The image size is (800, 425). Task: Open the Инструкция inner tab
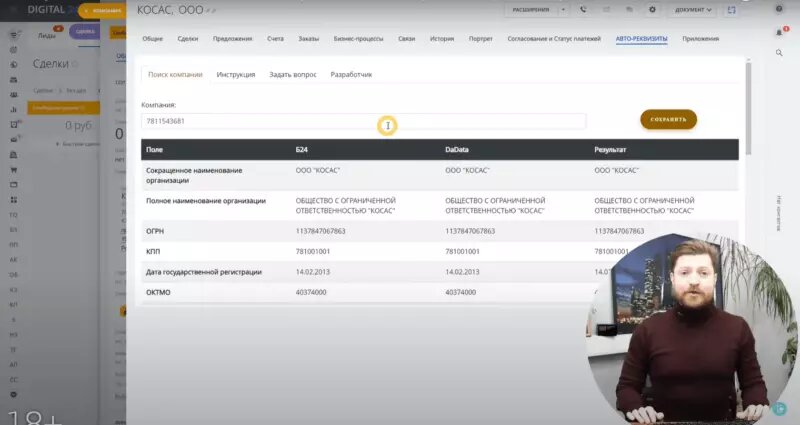tap(236, 74)
